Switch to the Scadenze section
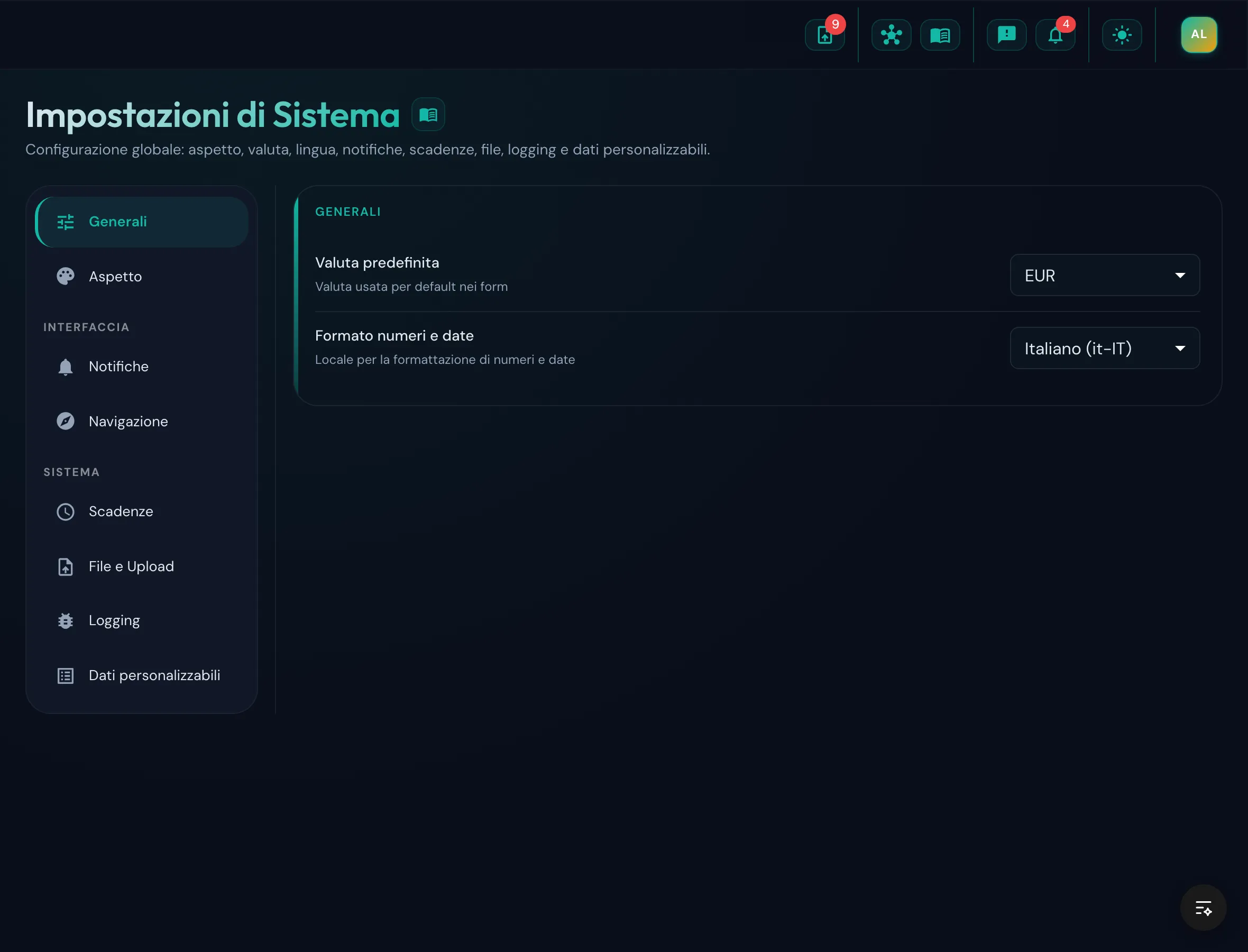 142,512
